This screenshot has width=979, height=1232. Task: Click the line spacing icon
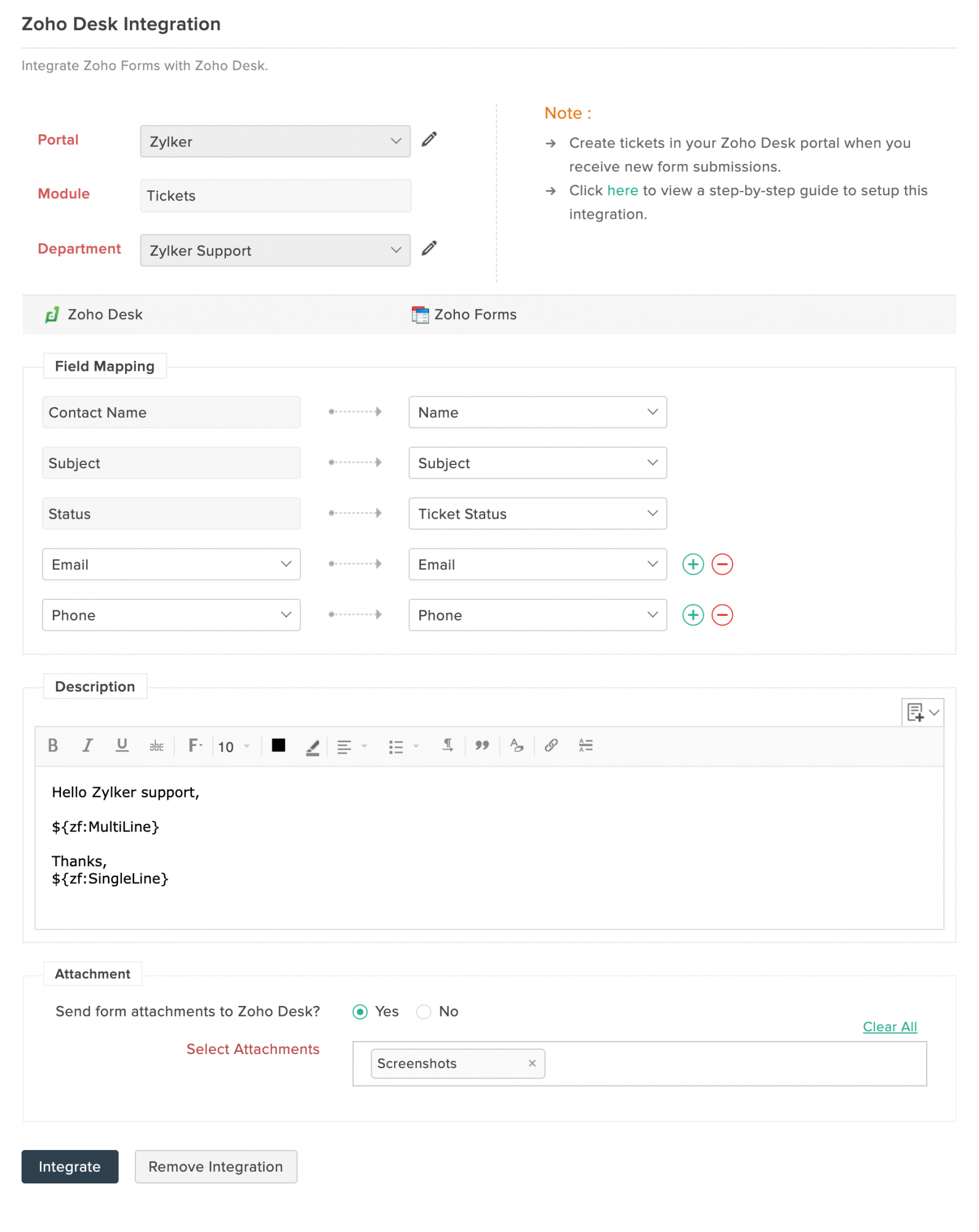(x=586, y=746)
